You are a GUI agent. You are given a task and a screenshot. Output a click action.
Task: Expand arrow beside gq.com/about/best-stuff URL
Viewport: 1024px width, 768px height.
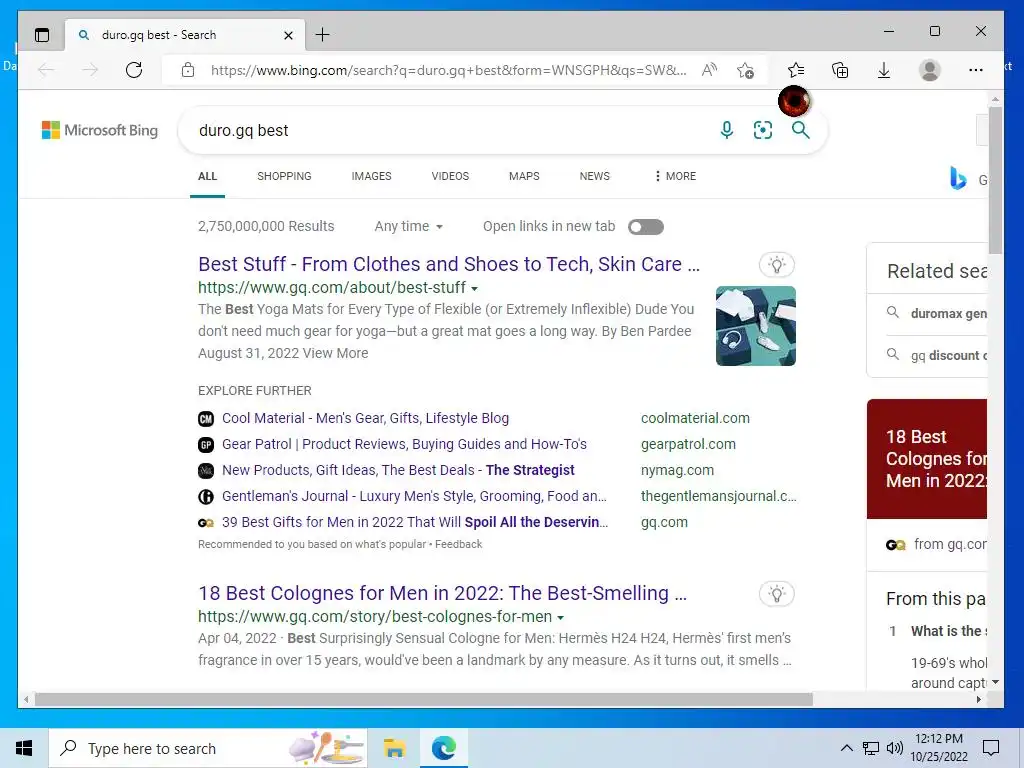pos(475,289)
